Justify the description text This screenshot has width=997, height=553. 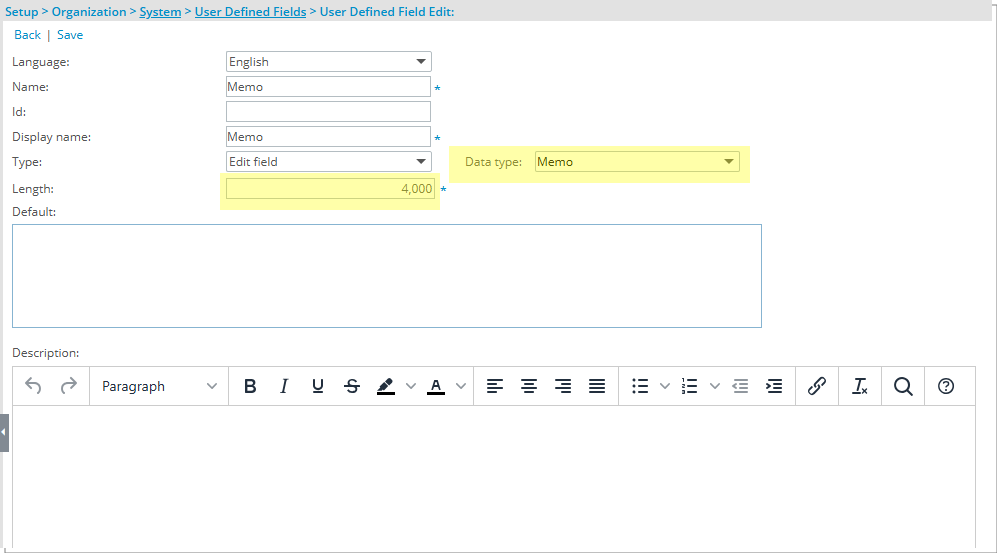click(597, 386)
